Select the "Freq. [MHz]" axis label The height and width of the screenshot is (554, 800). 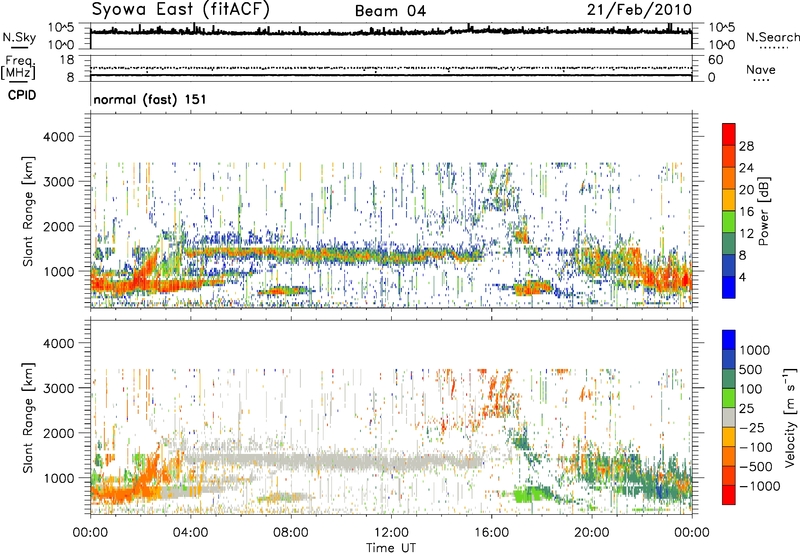(19, 67)
